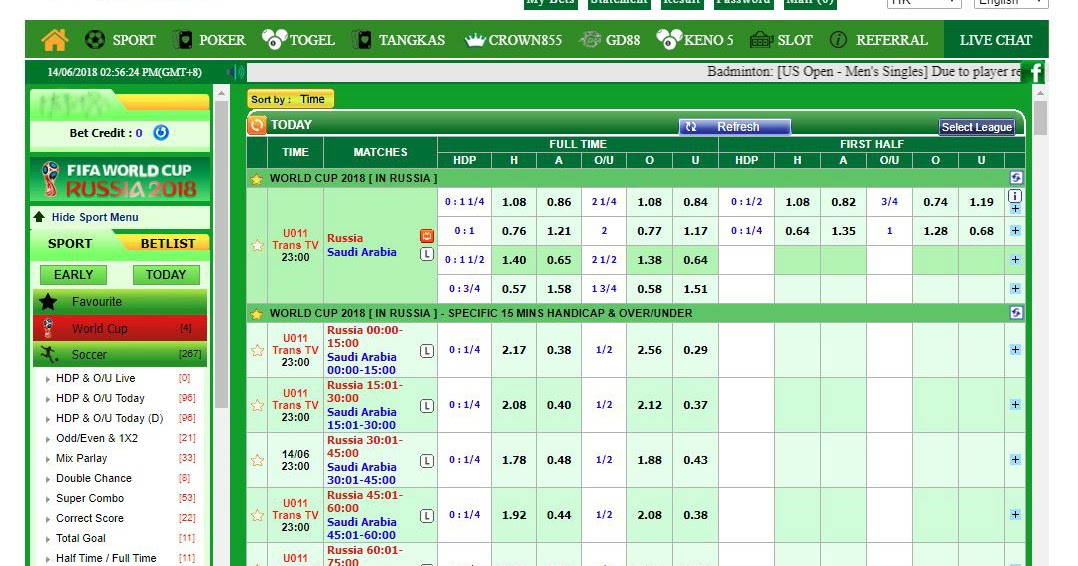Screen dimensions: 1078x566
Task: Bet home odds 1.08 full time
Action: [x=514, y=202]
